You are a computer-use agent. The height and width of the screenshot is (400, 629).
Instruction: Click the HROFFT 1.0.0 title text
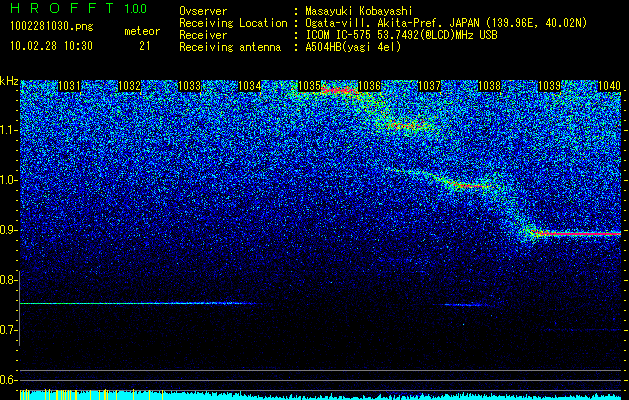(78, 8)
